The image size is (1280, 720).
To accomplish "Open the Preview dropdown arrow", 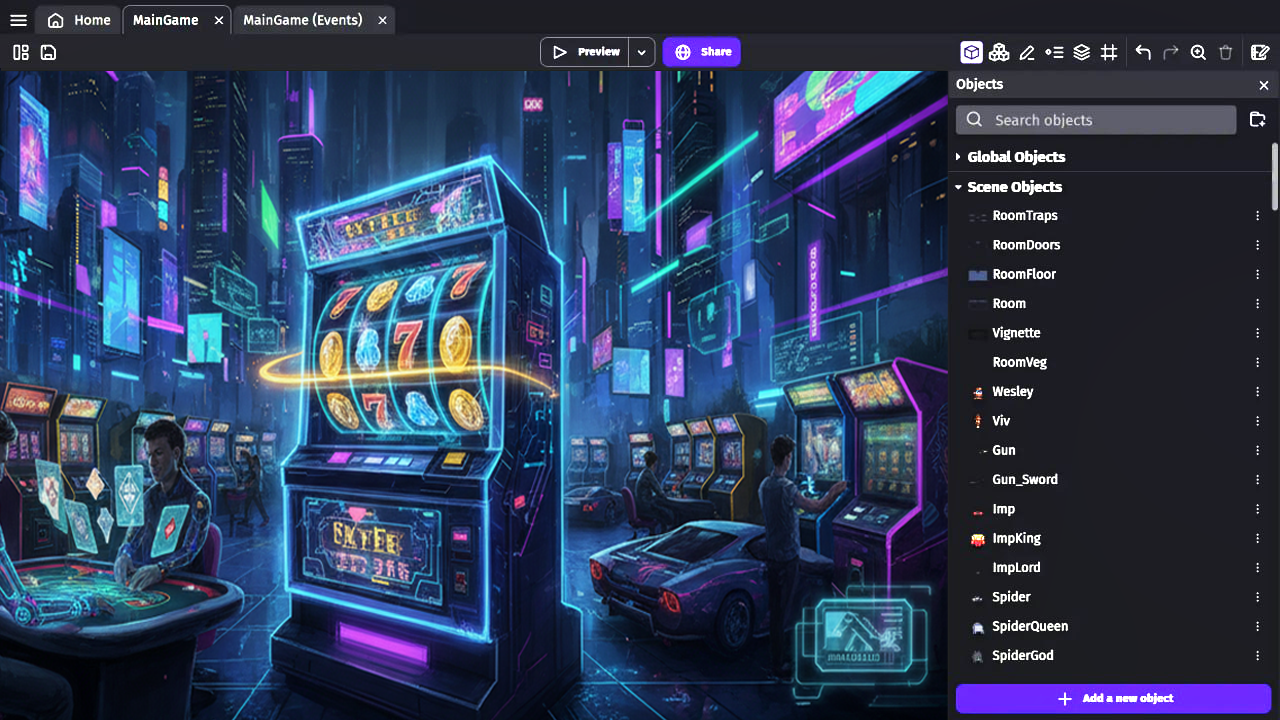I will coord(641,52).
